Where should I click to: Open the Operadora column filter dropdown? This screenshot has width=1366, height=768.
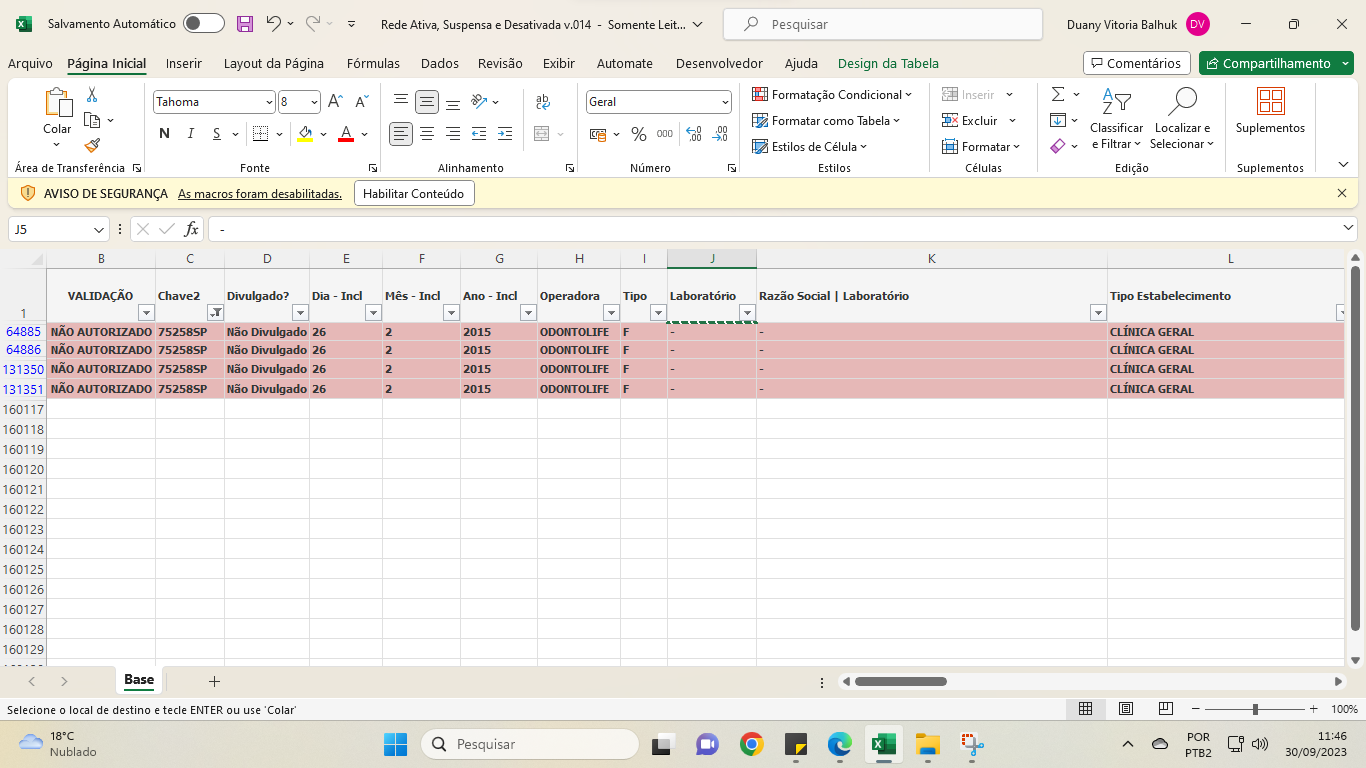tap(611, 313)
